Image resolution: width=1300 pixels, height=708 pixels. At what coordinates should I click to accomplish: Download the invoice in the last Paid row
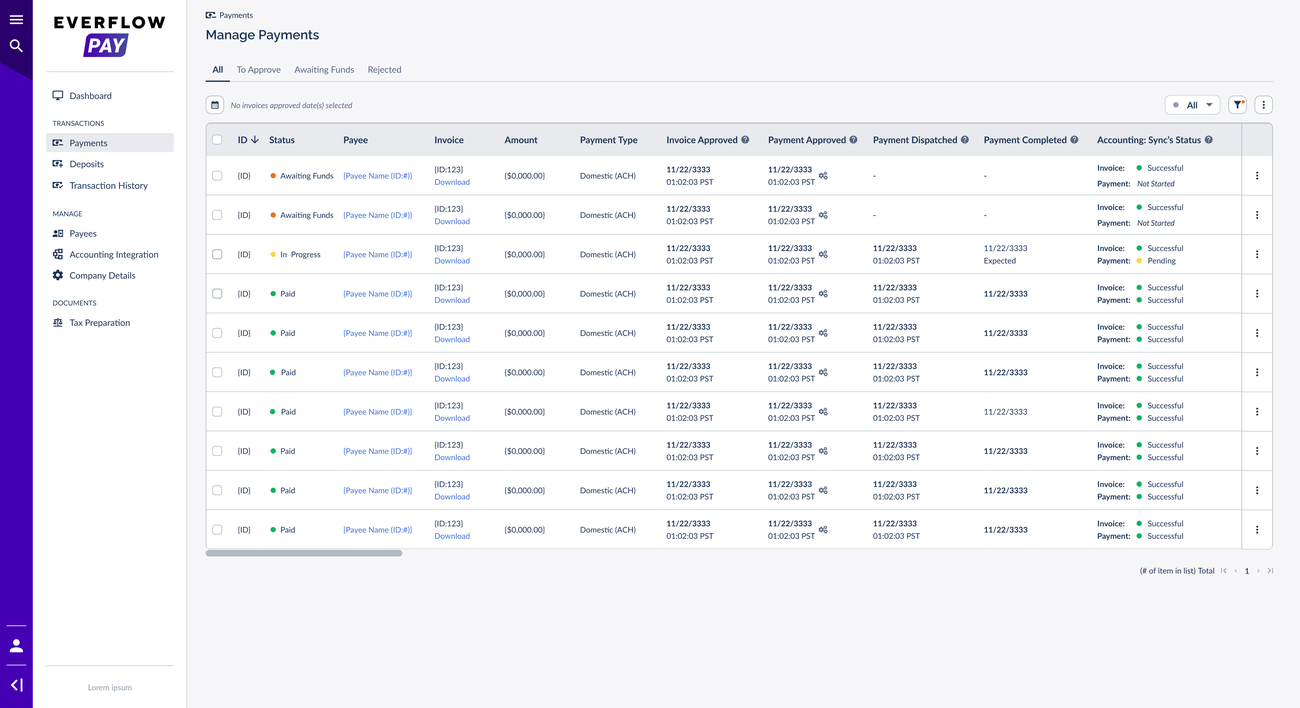point(452,536)
